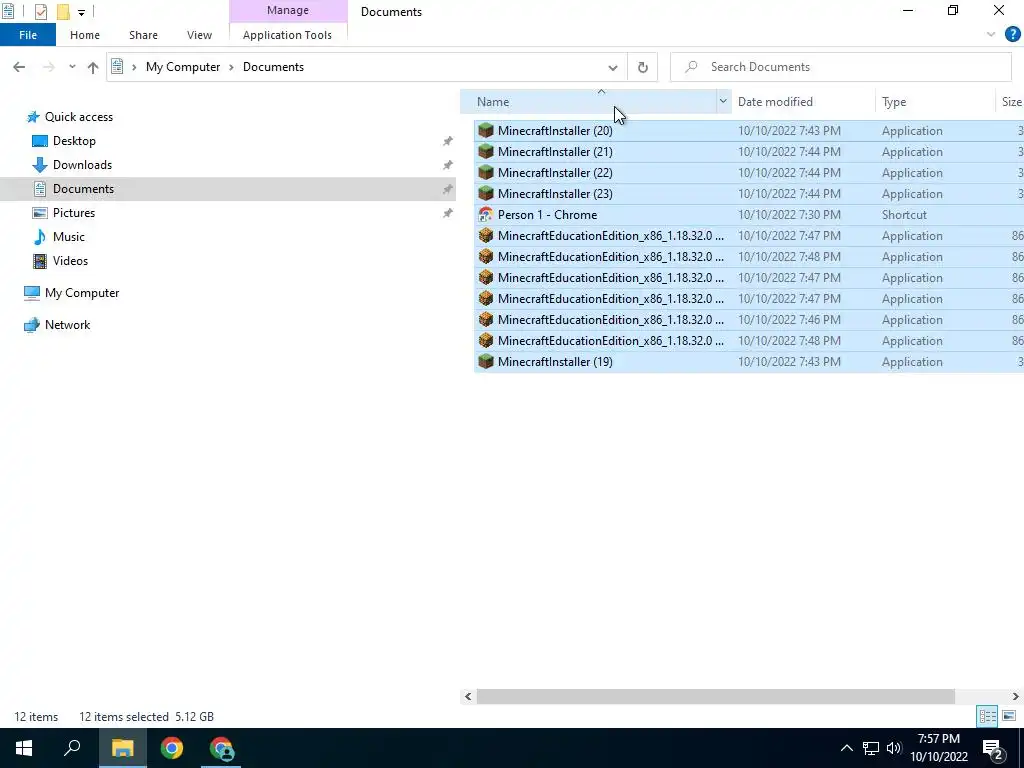Image resolution: width=1024 pixels, height=768 pixels.
Task: Click the Person 1 - Chrome shortcut icon
Action: [x=485, y=214]
